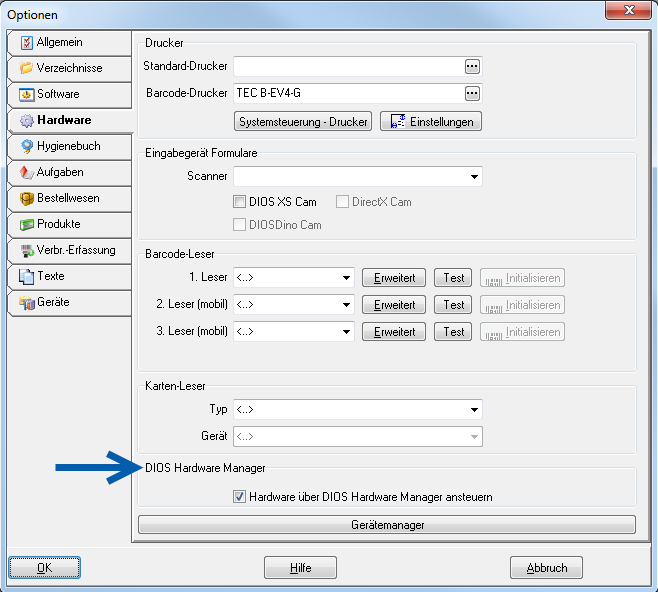This screenshot has height=592, width=658.
Task: Click the Produkte icon
Action: click(x=26, y=224)
